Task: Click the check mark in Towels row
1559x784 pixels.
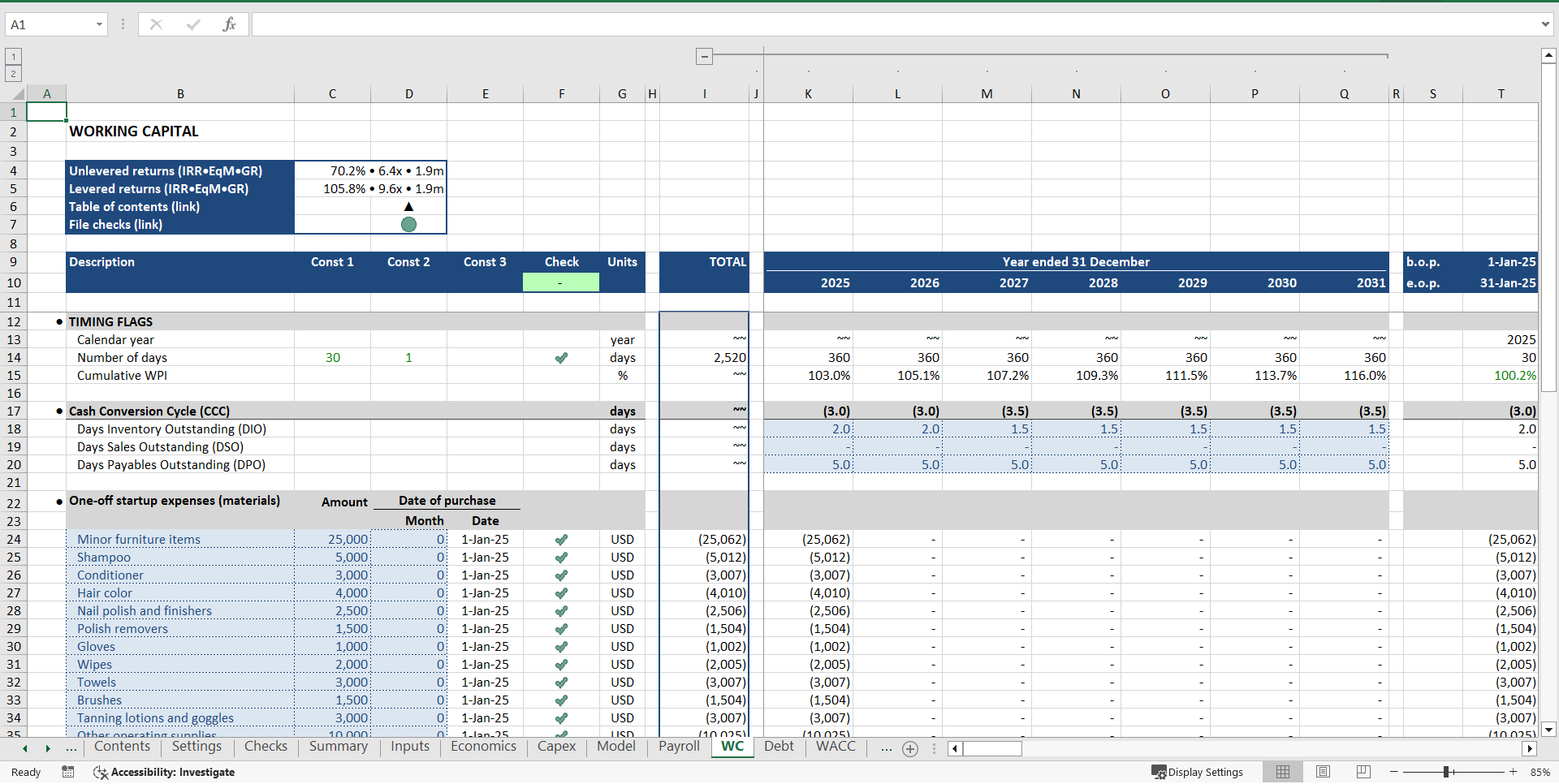Action: click(x=561, y=683)
